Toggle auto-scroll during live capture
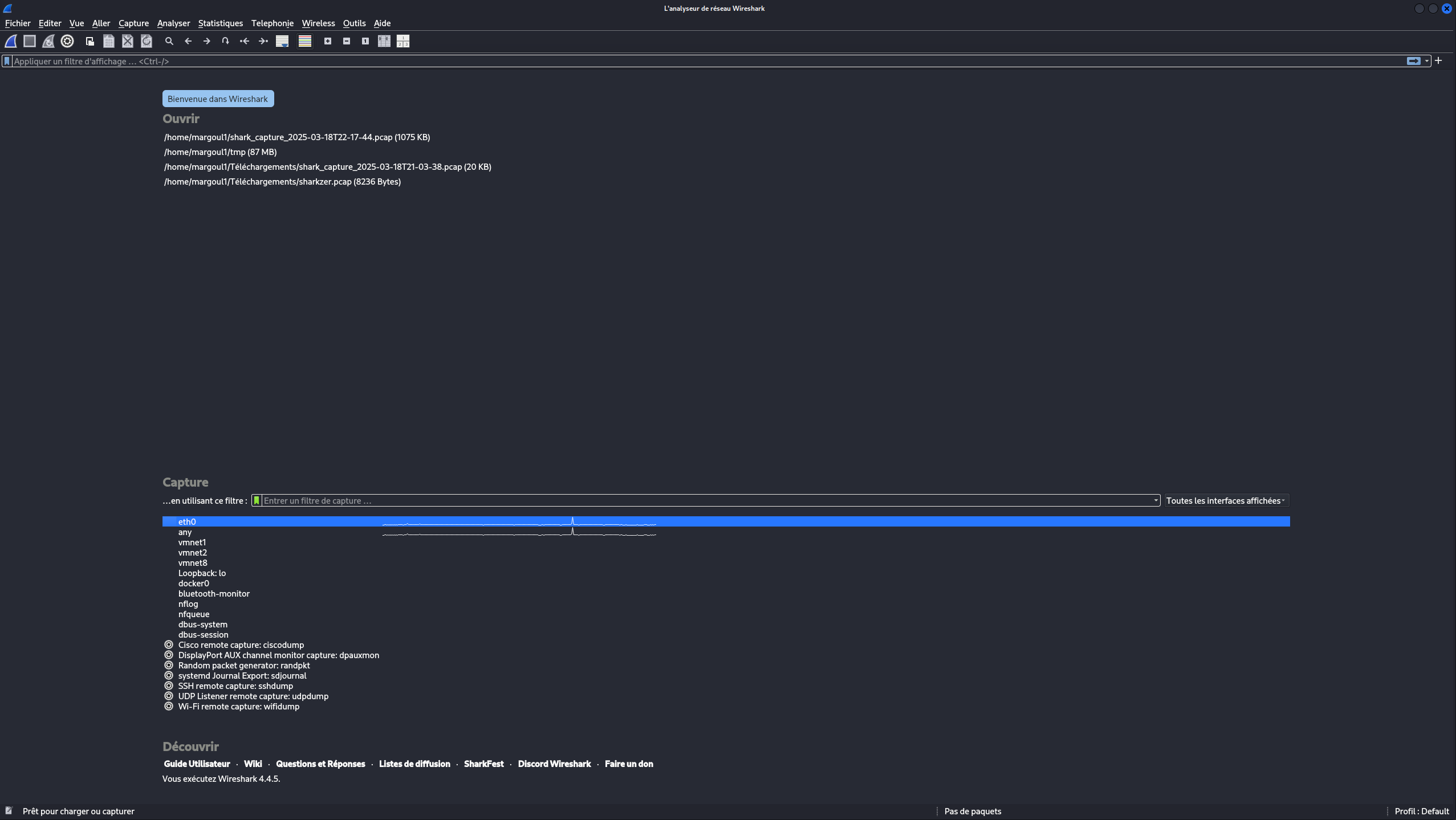This screenshot has height=820, width=1456. [x=282, y=41]
